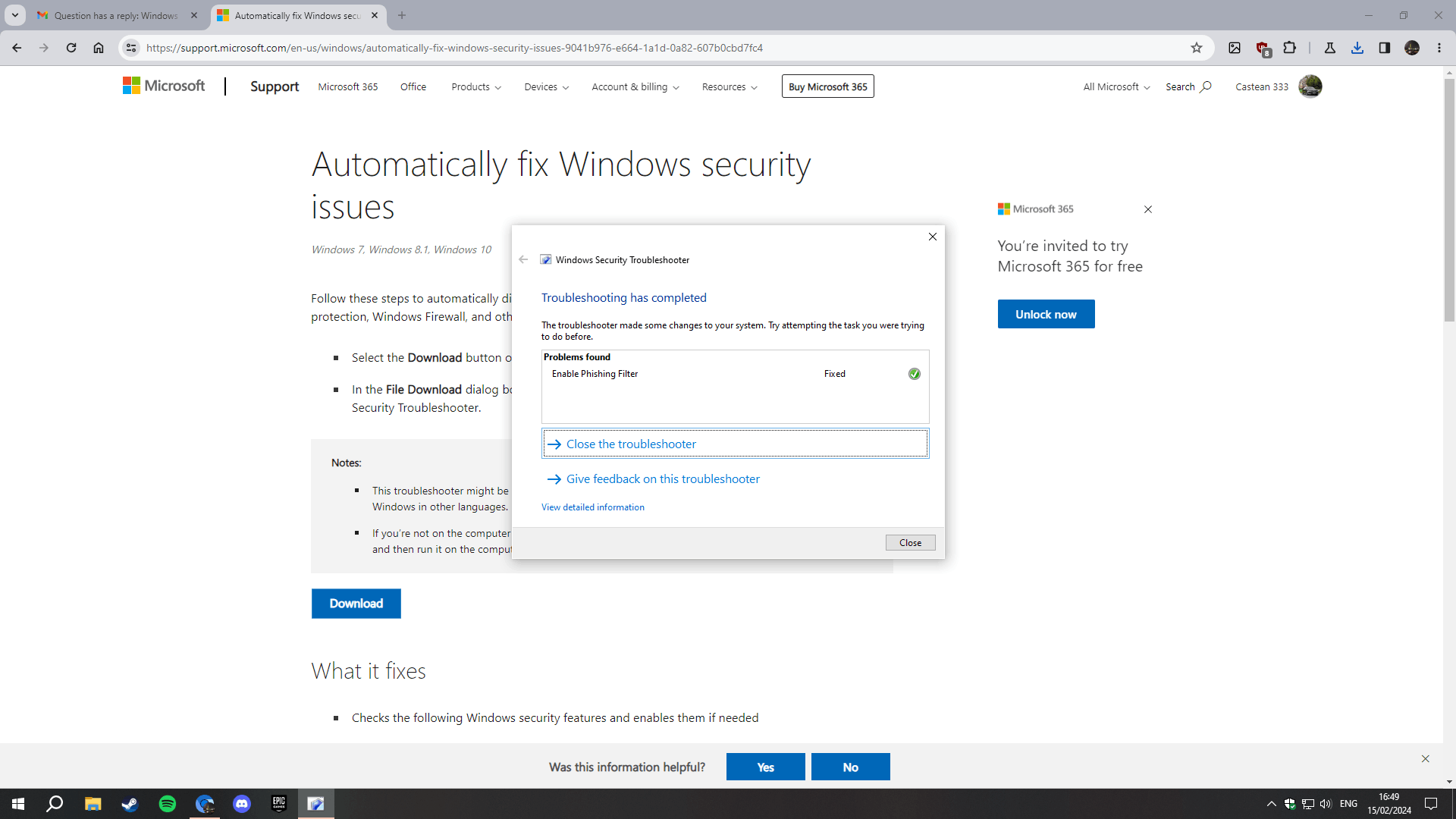Switch to the Gmail 'Question has a reply' tab
1456x819 pixels.
point(116,15)
